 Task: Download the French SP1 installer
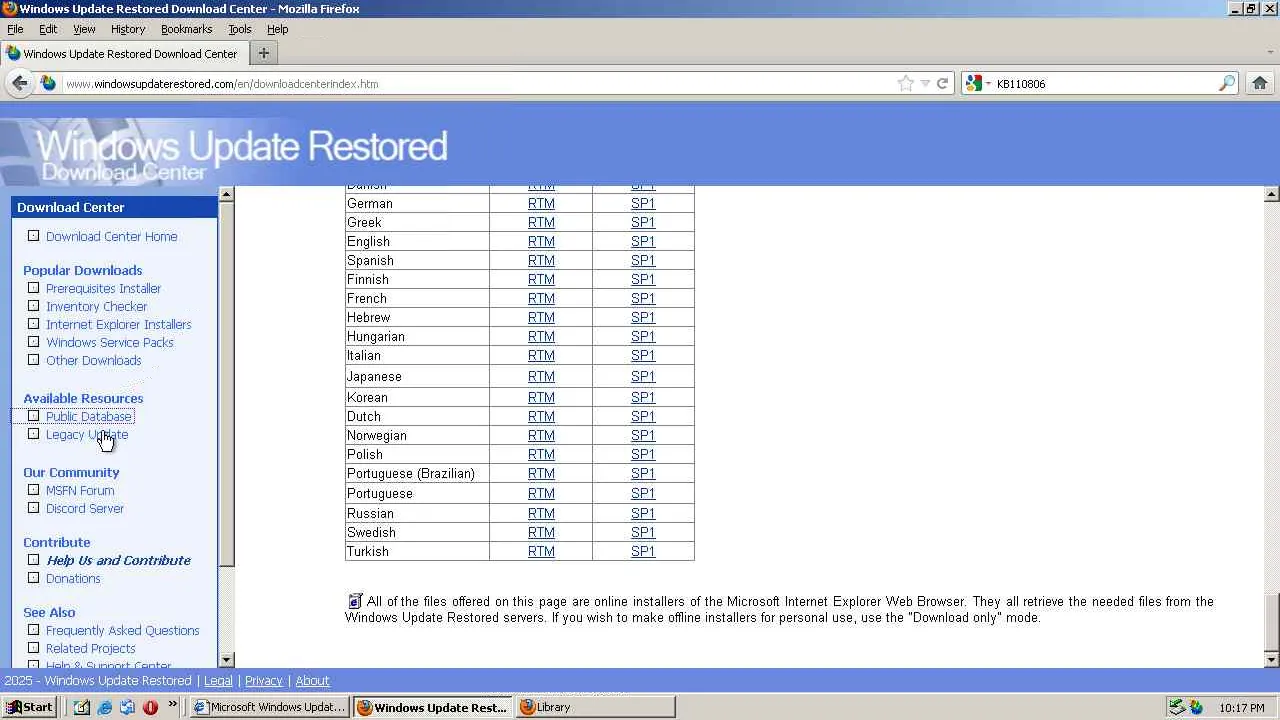coord(643,299)
